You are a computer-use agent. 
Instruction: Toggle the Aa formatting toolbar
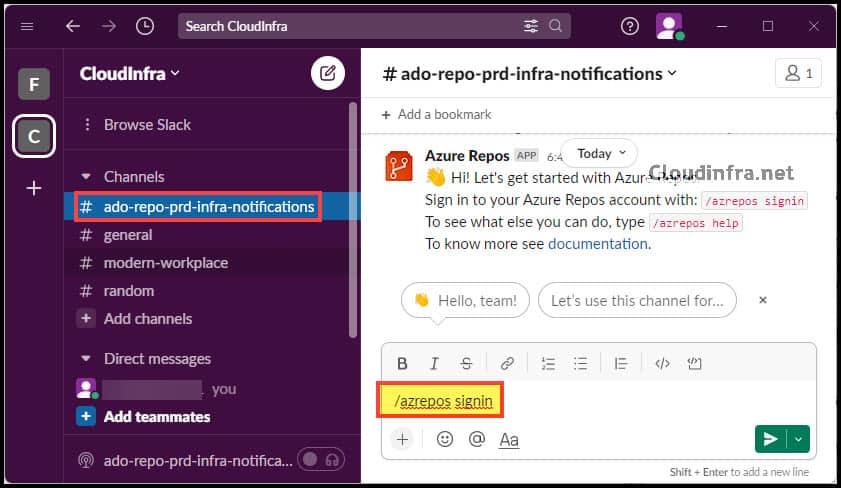[509, 440]
